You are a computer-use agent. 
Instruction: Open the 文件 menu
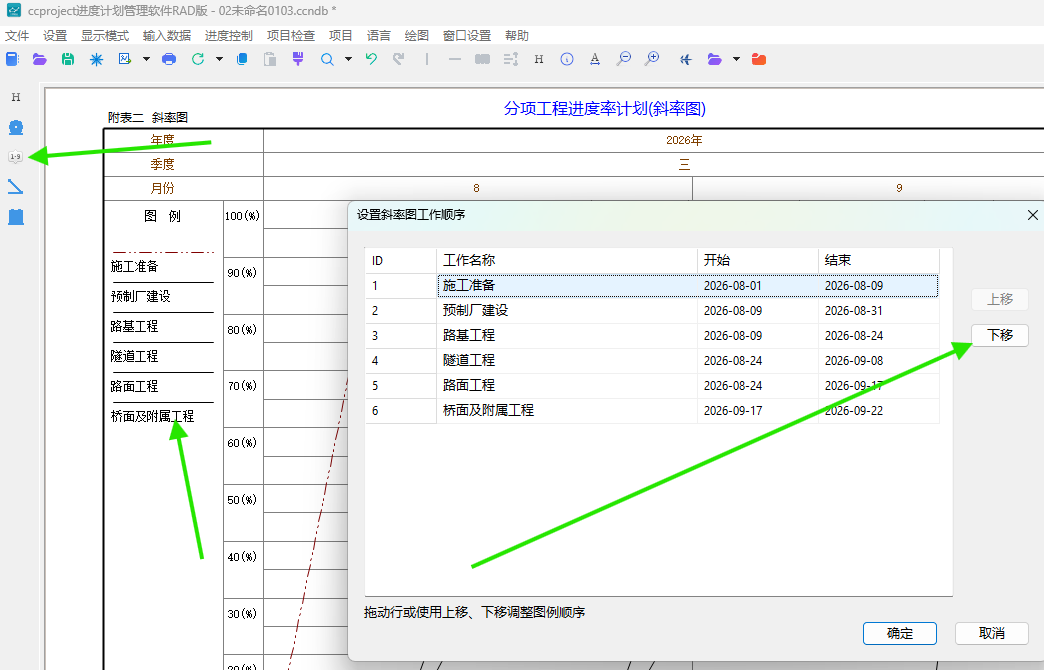pyautogui.click(x=17, y=35)
